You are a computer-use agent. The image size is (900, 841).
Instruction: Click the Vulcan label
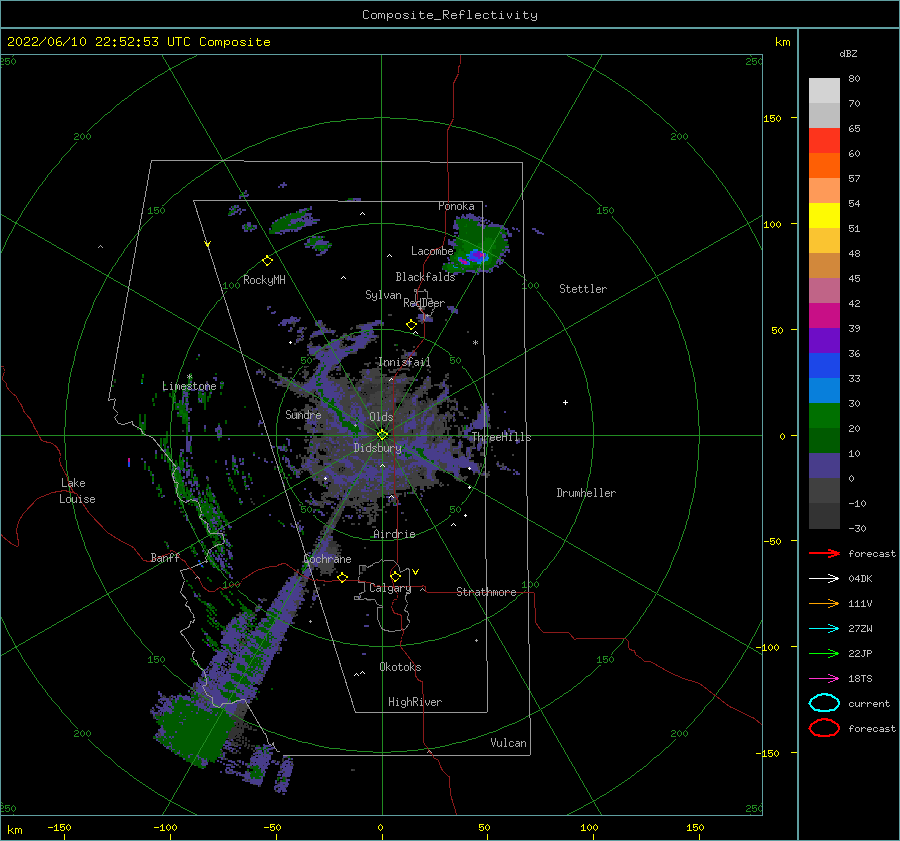point(508,743)
